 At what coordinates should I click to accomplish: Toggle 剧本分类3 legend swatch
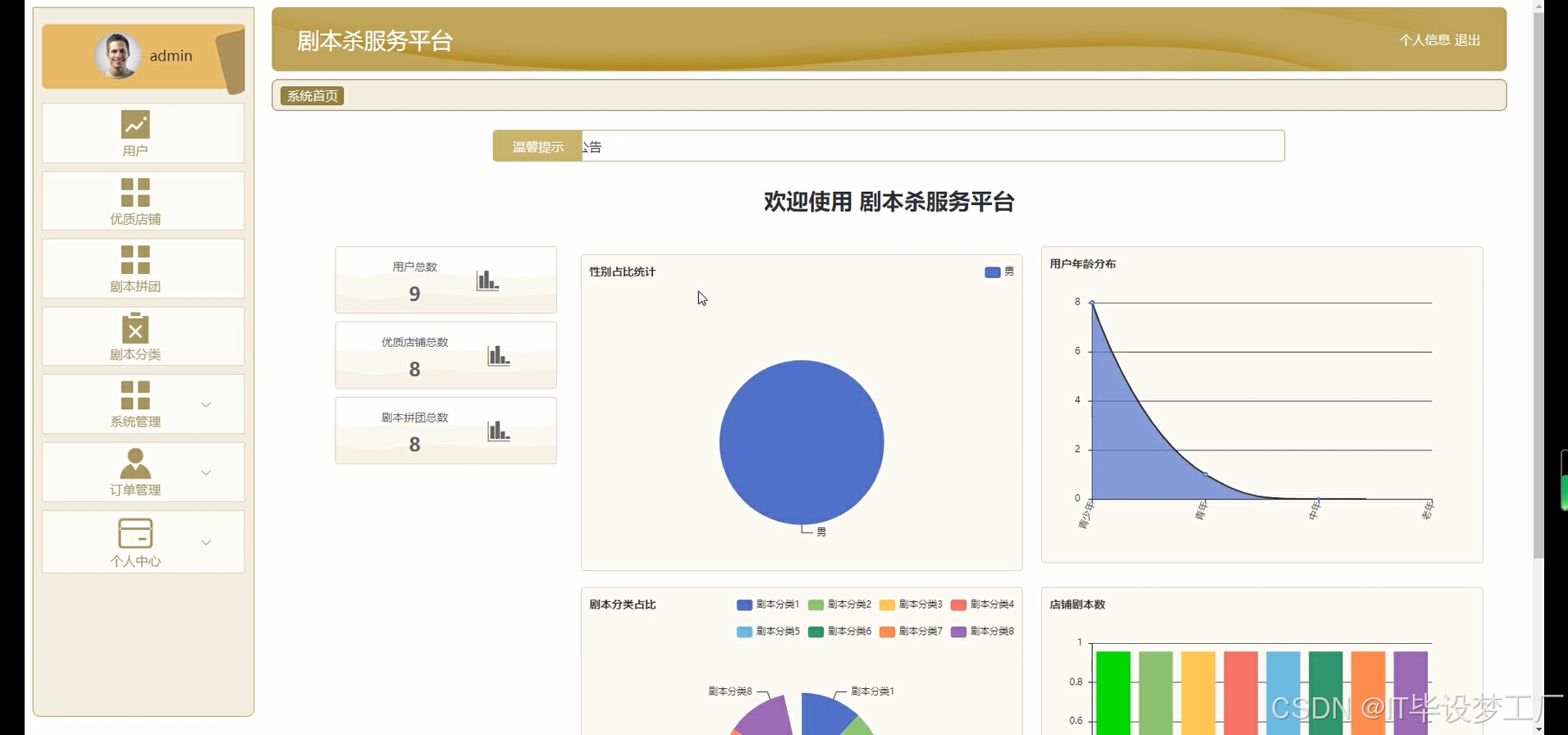(x=887, y=605)
